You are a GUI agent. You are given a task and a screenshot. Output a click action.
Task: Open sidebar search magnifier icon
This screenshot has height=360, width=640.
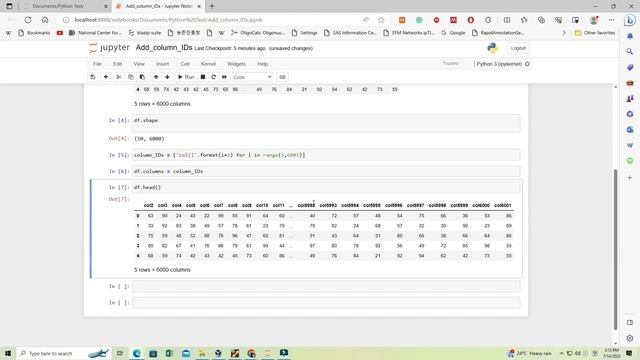[x=630, y=51]
